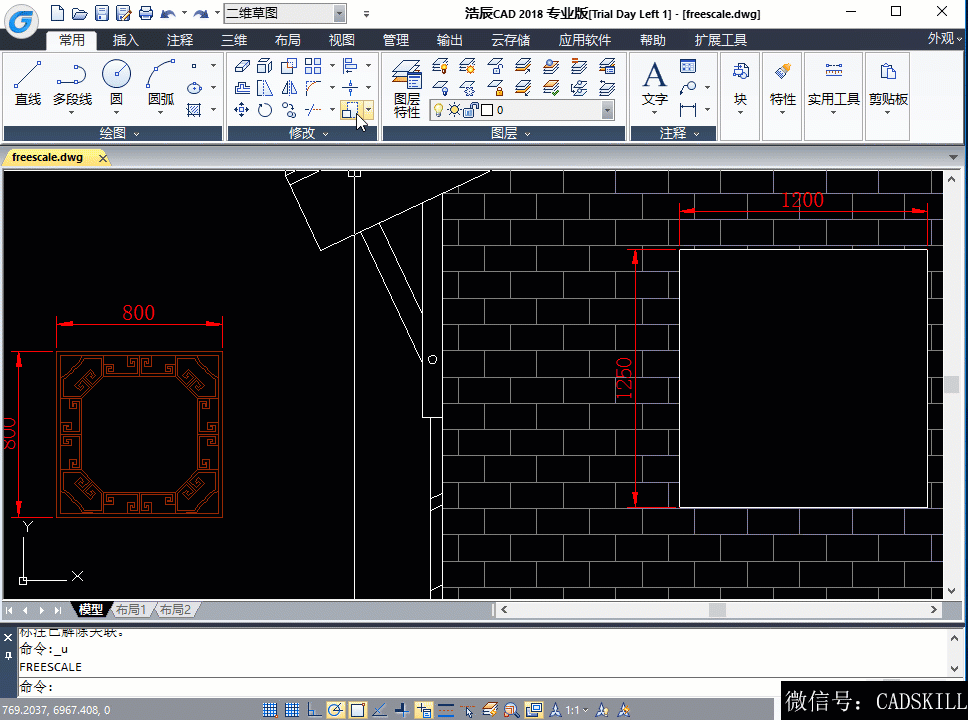Click the Save icon in quick access toolbar
Screen dimensions: 968x720
click(100, 13)
